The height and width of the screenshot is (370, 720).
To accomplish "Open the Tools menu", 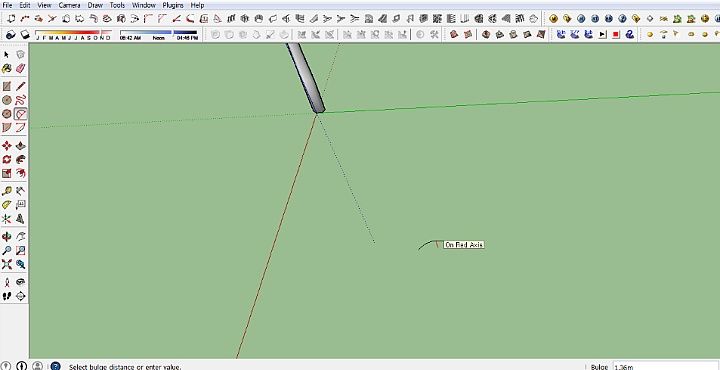I will (x=117, y=5).
